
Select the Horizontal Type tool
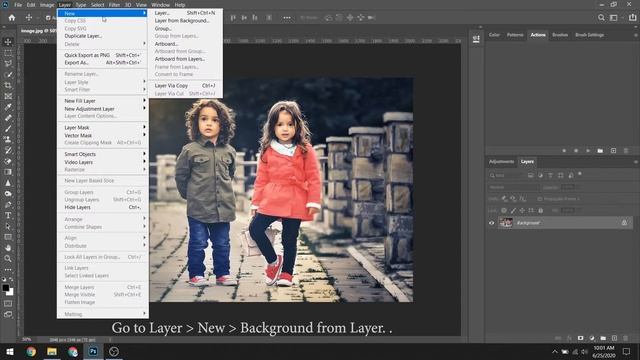(x=8, y=215)
